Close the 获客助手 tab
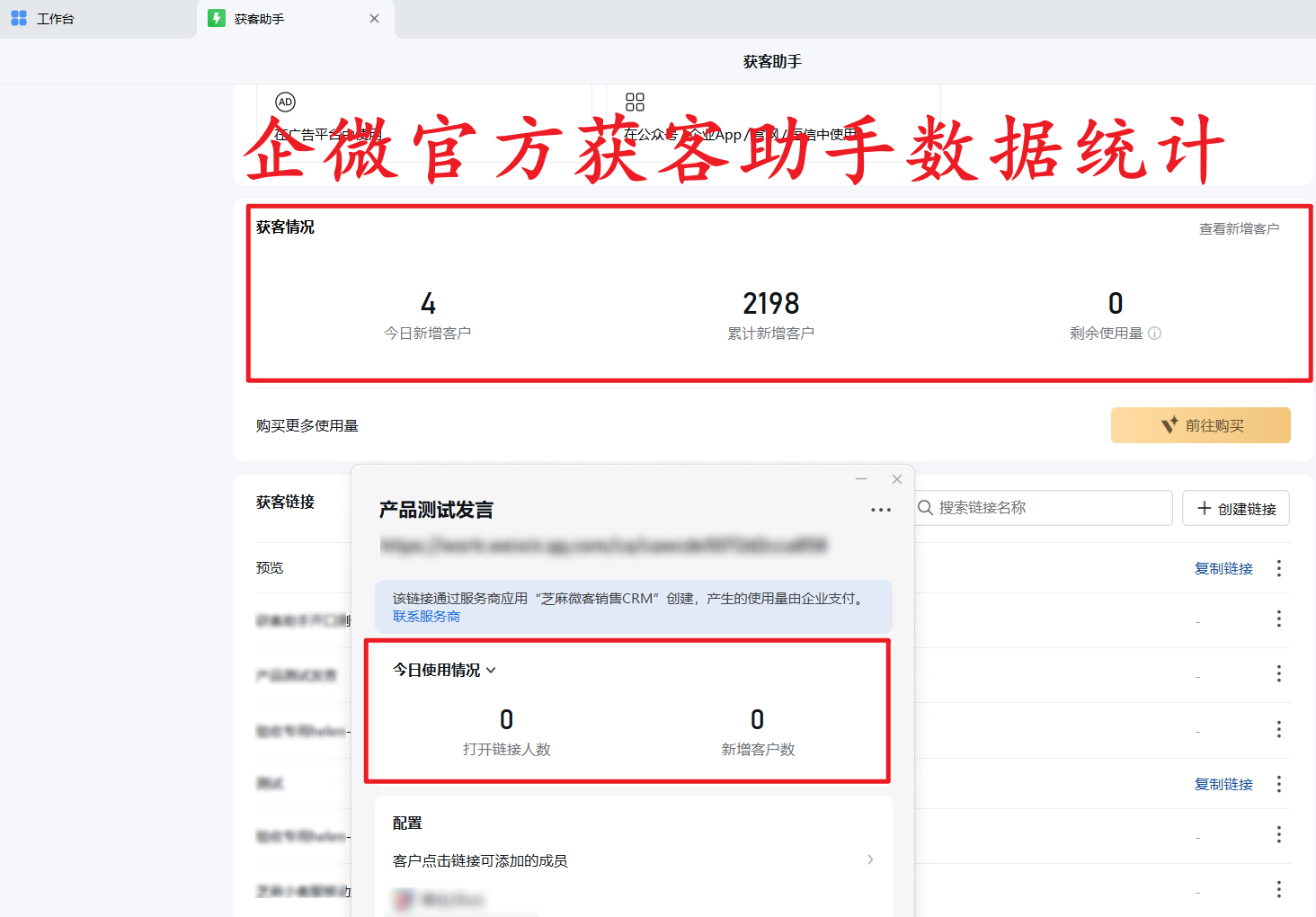1316x917 pixels. (375, 19)
